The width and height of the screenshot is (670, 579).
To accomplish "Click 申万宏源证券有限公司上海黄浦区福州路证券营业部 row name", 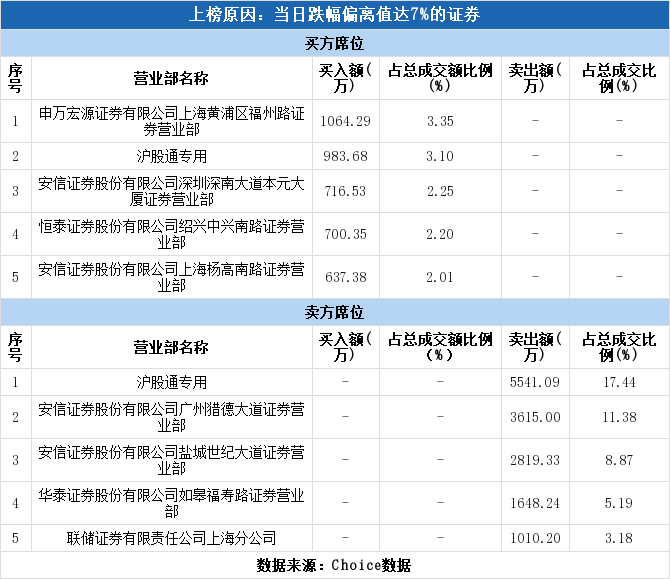I will 172,121.
